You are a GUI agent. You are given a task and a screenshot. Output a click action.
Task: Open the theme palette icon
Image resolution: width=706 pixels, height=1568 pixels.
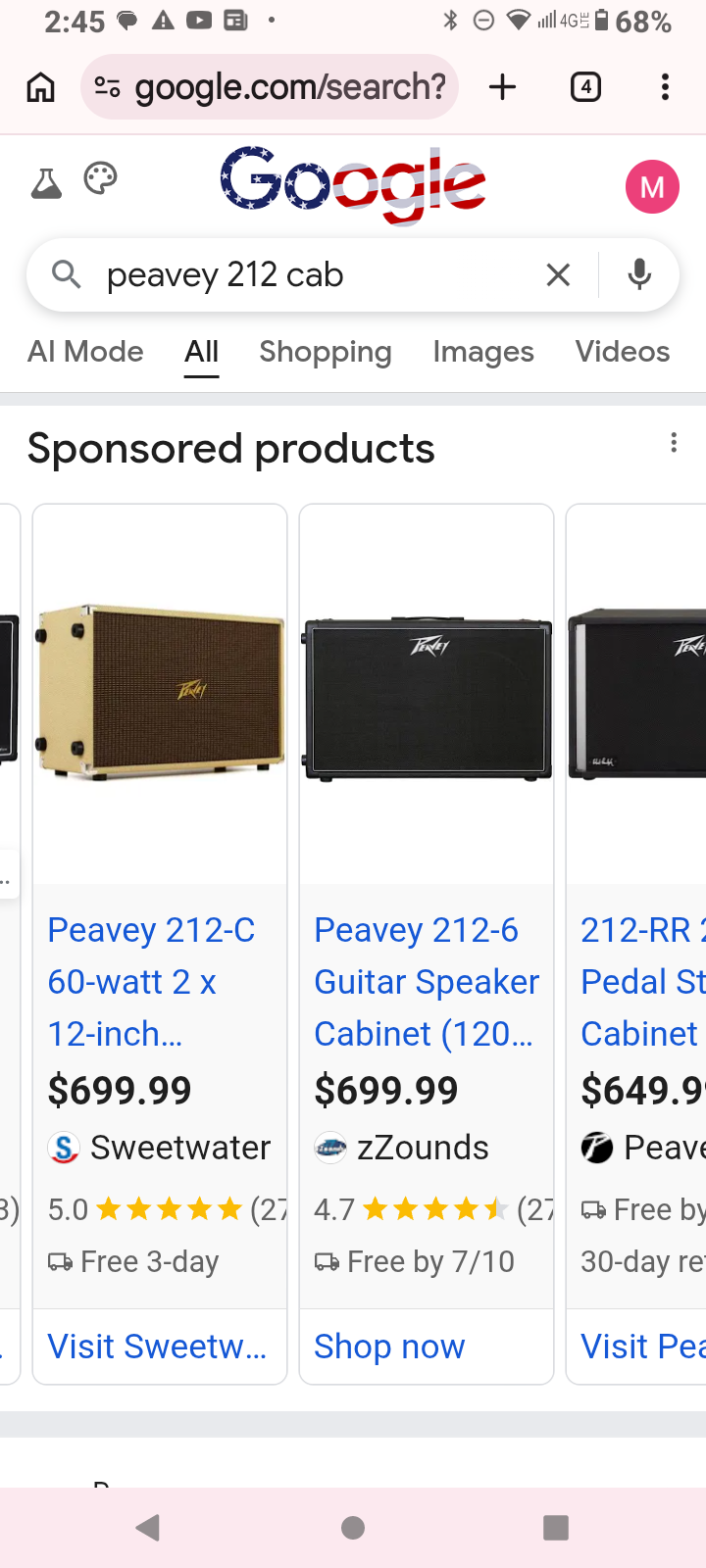[x=100, y=179]
